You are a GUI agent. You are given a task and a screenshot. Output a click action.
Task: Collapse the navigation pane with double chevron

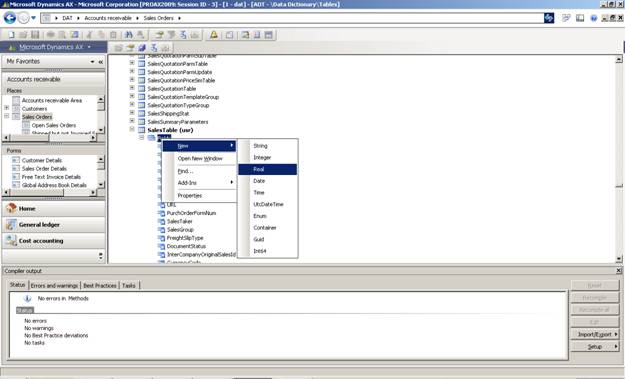101,62
